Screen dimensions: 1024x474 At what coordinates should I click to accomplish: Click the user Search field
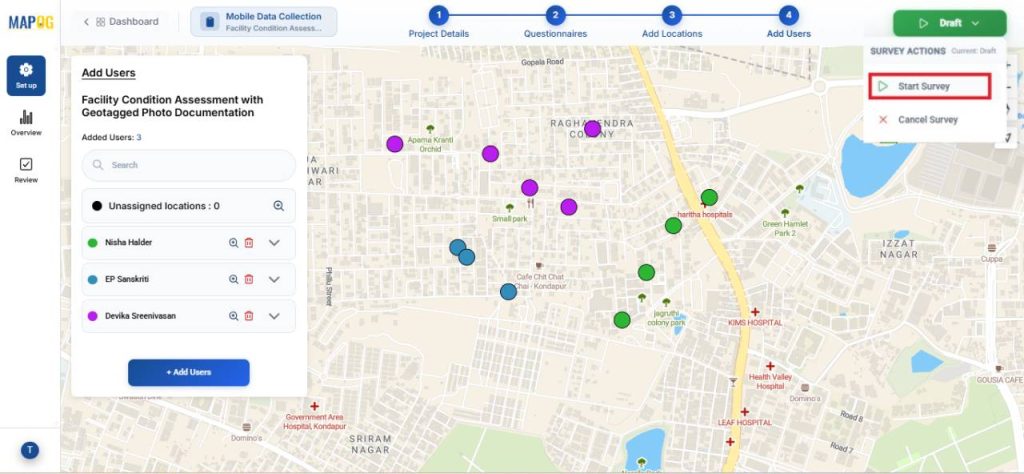click(x=189, y=165)
